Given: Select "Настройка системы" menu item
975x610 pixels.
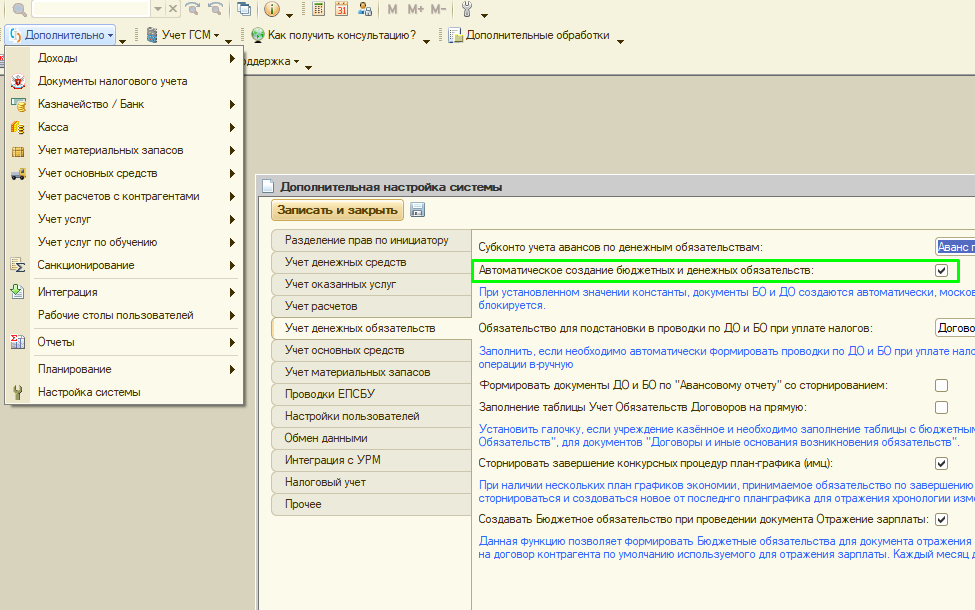Looking at the screenshot, I should click(x=89, y=392).
